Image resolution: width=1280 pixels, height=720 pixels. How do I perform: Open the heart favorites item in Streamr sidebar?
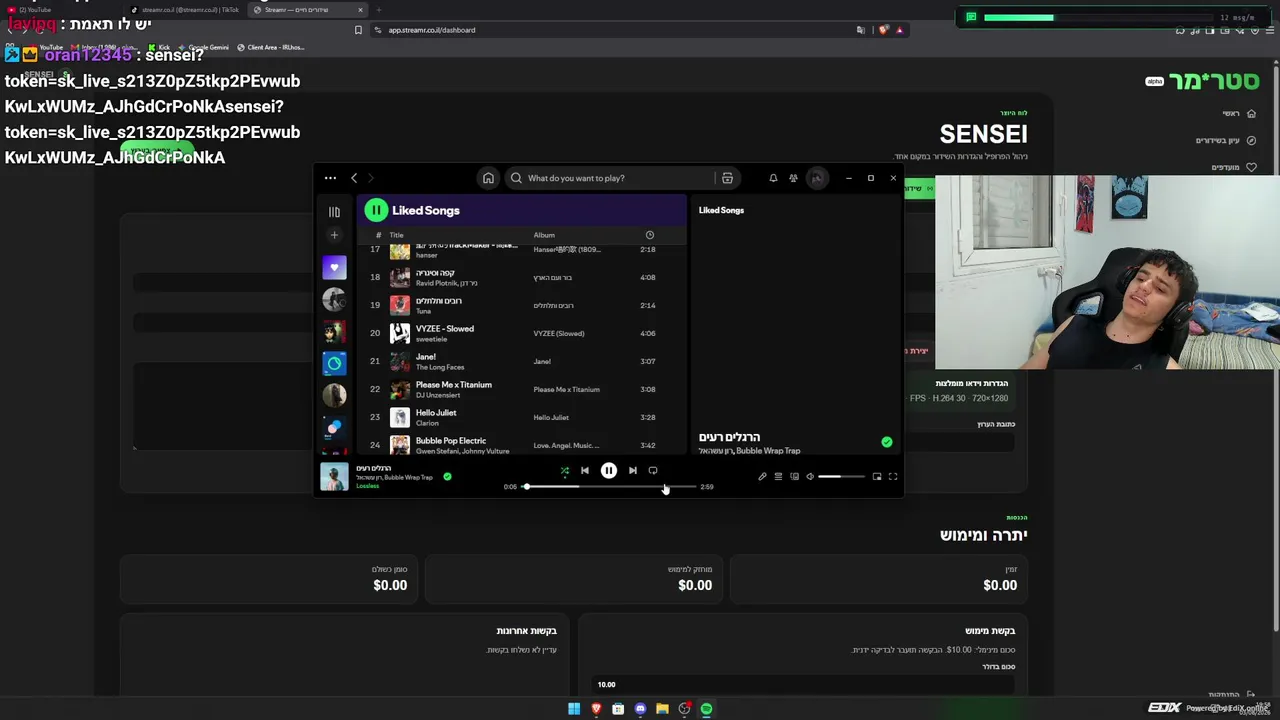click(x=1234, y=168)
